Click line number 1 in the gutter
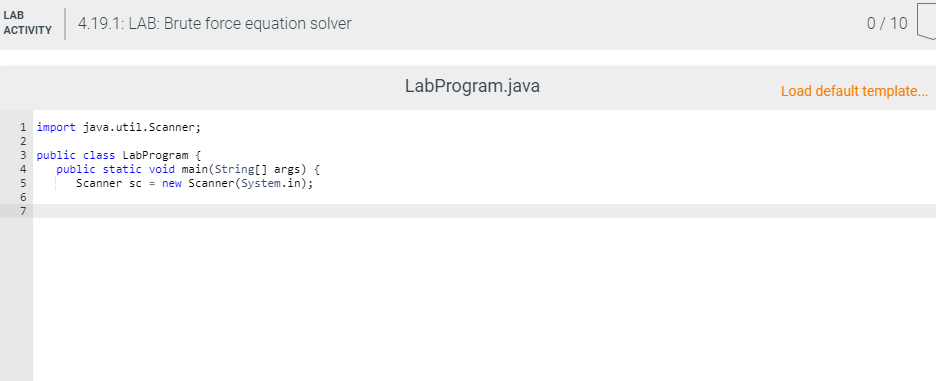The width and height of the screenshot is (936, 381). pyautogui.click(x=23, y=127)
